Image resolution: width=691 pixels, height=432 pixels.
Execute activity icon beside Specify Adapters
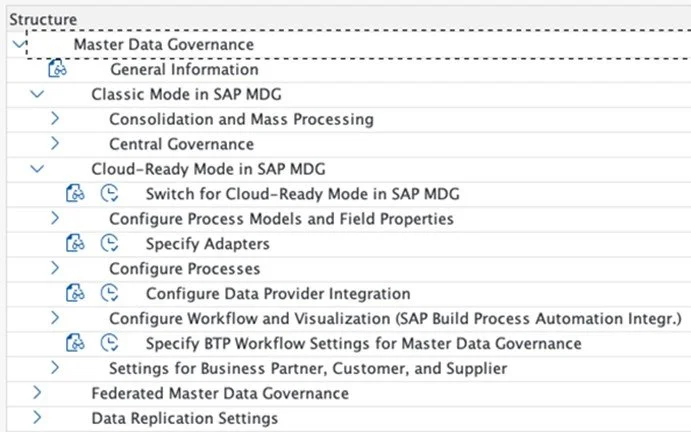tap(111, 244)
